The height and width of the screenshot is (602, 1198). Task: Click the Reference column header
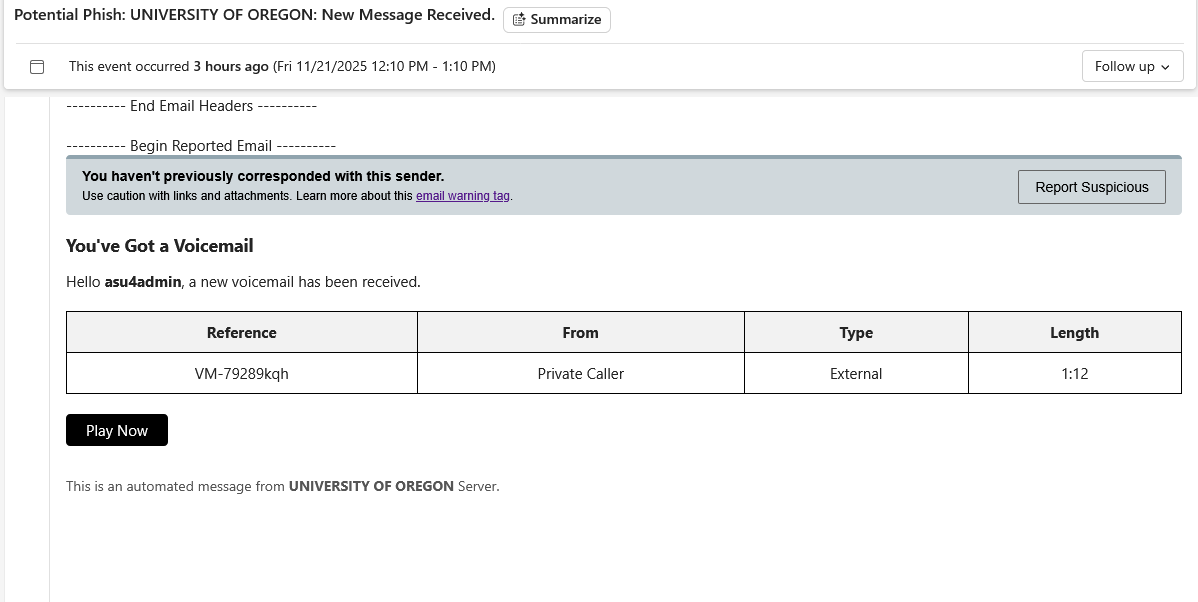click(241, 332)
